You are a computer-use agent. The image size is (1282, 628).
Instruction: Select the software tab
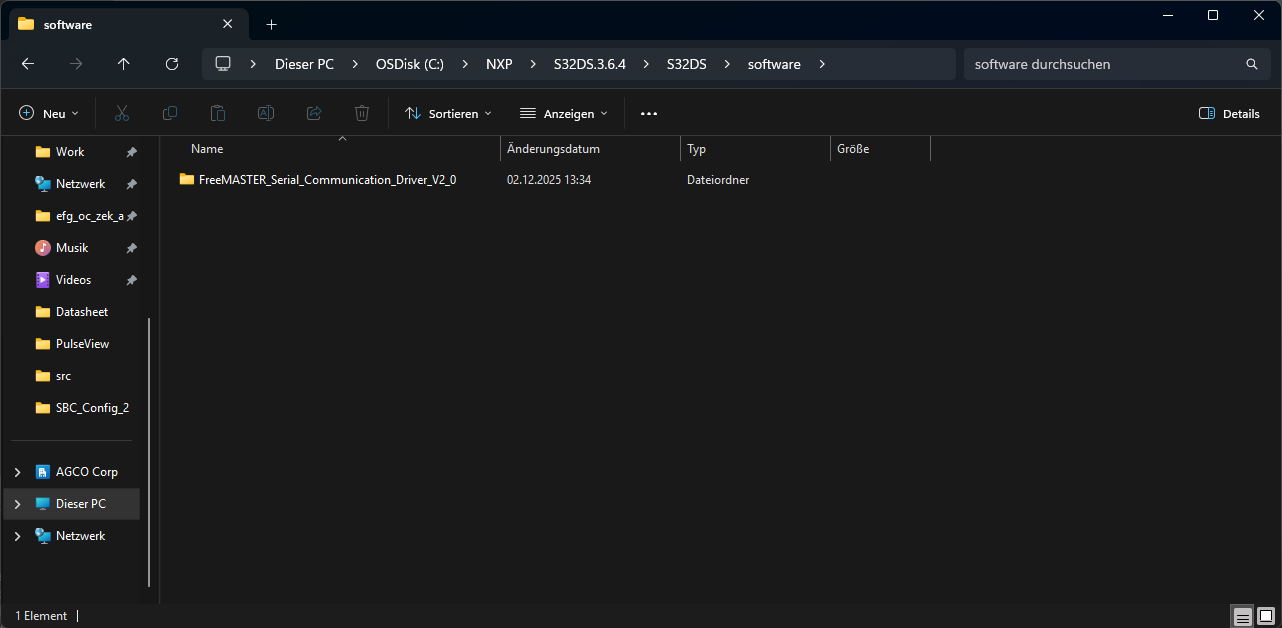click(x=128, y=24)
